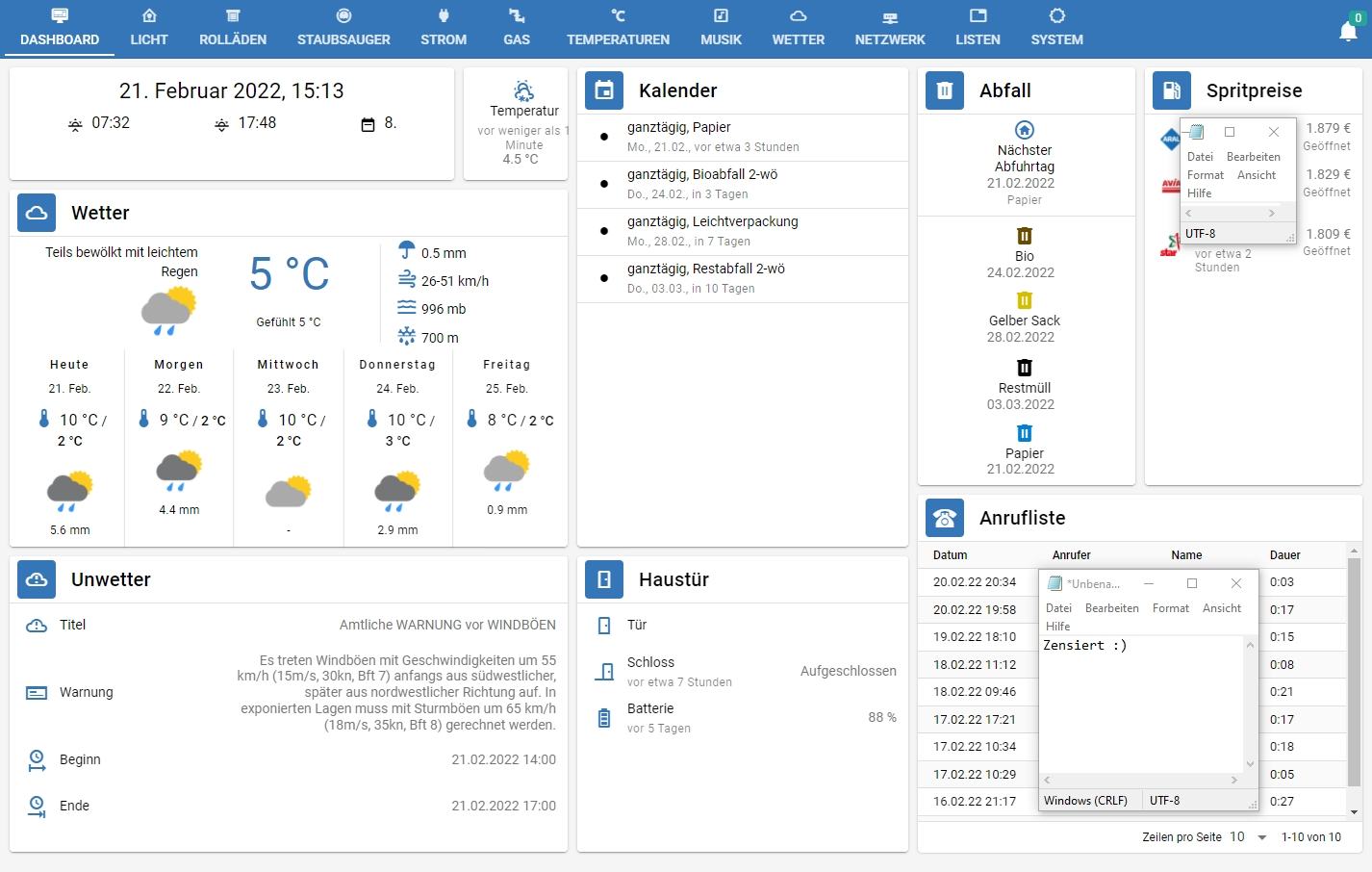Screen dimensions: 1372x872
Task: Switch to the Licht tab
Action: tap(149, 28)
